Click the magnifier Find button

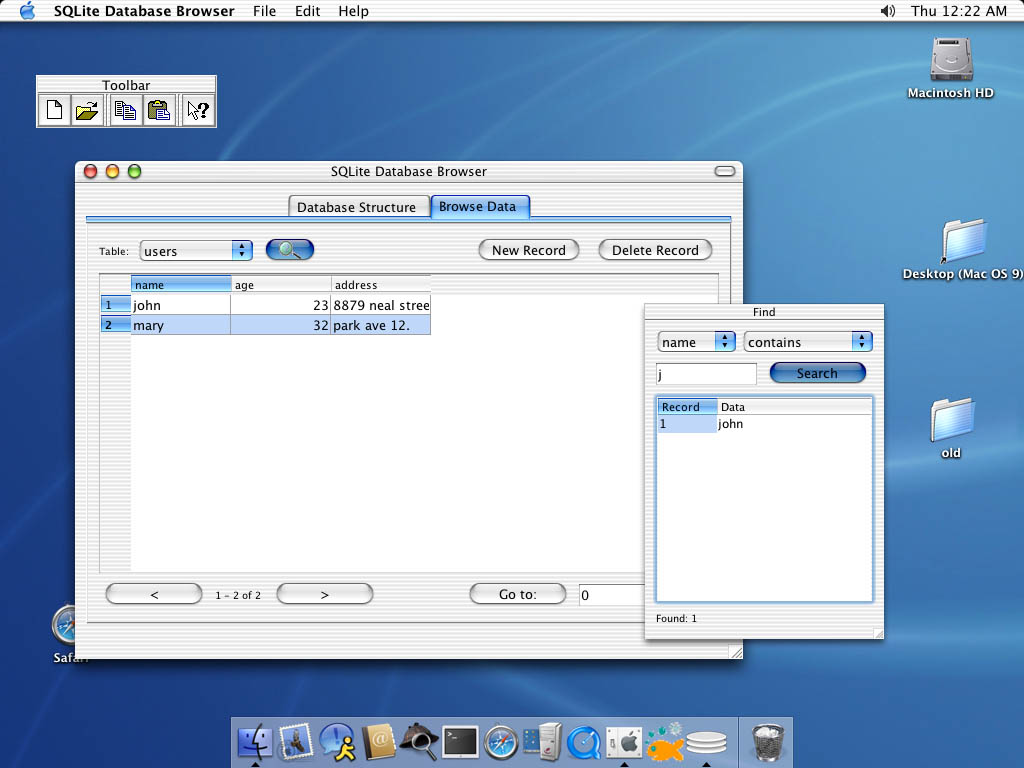pos(290,249)
